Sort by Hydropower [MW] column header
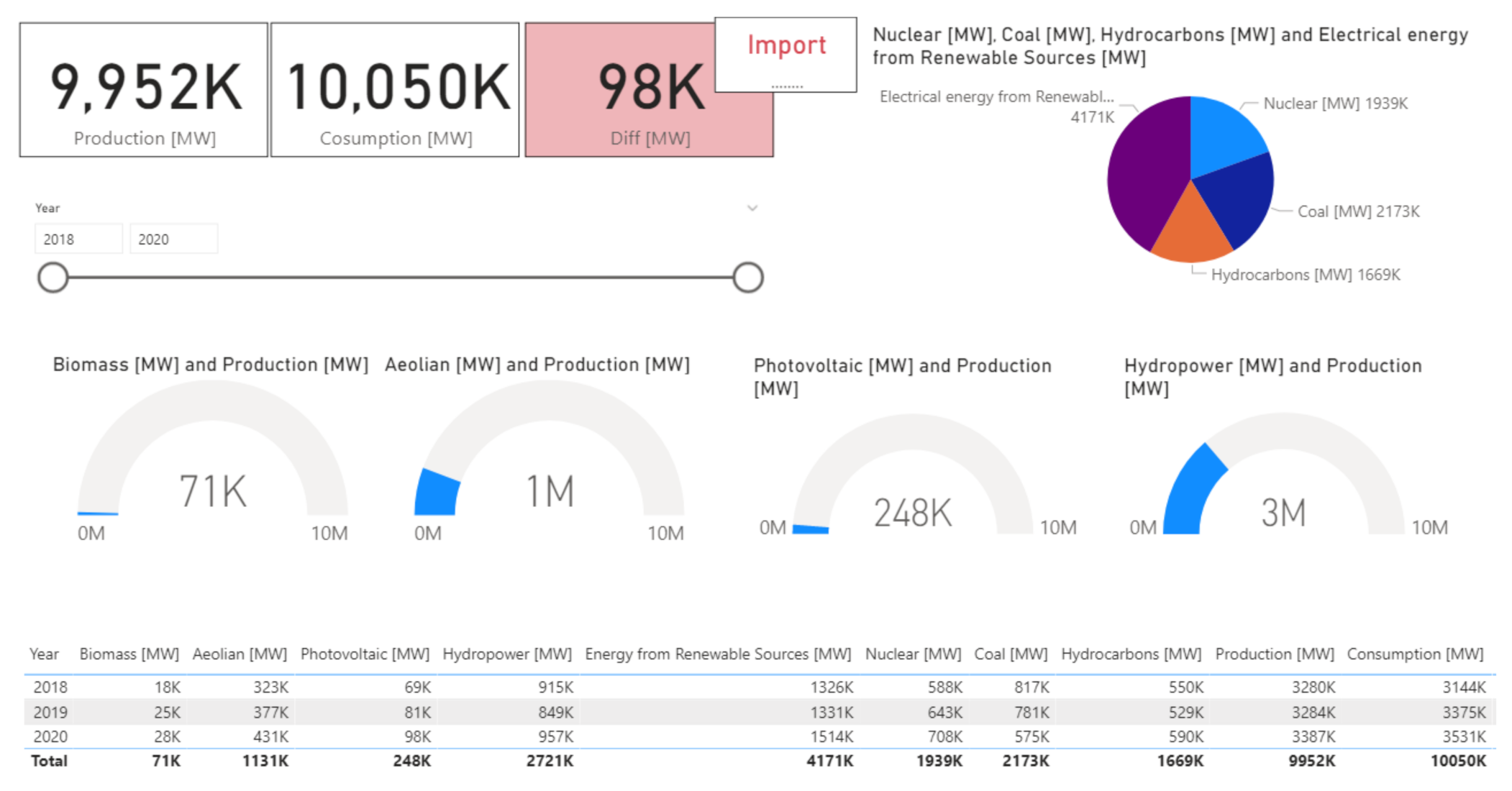The image size is (1512, 791). 506,654
